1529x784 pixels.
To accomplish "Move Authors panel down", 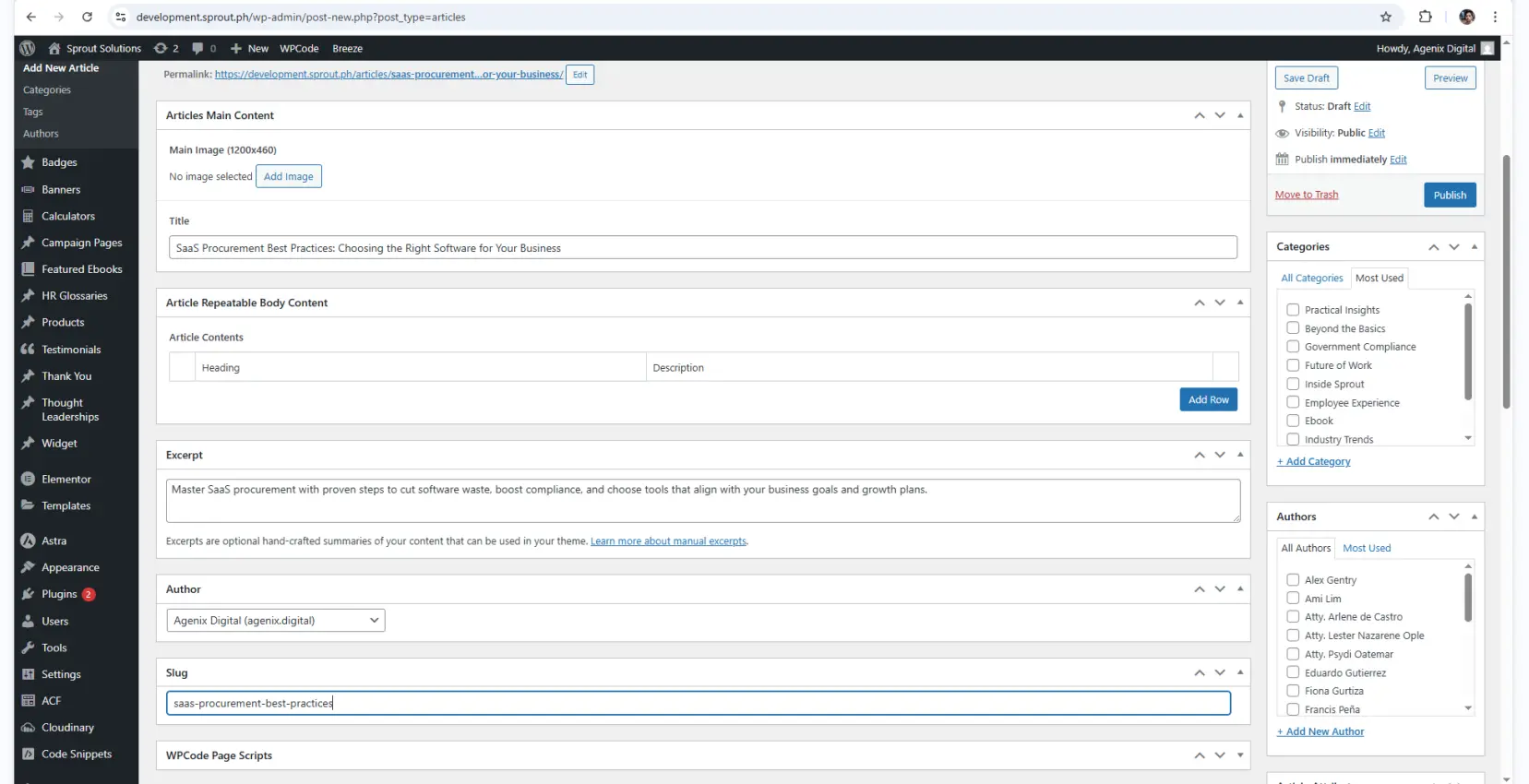I will [1454, 517].
